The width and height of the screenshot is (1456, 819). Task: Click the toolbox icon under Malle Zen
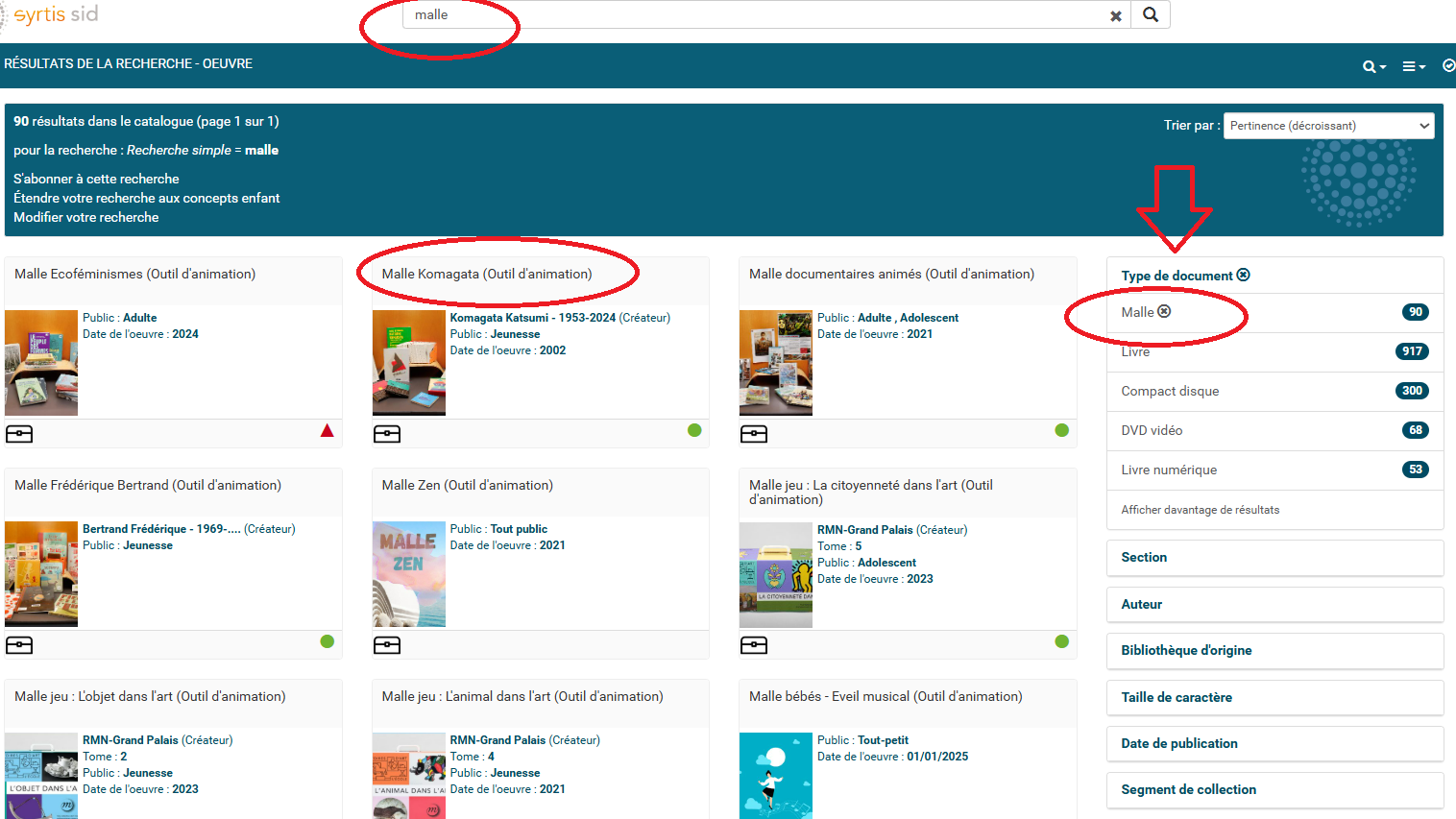pos(387,645)
